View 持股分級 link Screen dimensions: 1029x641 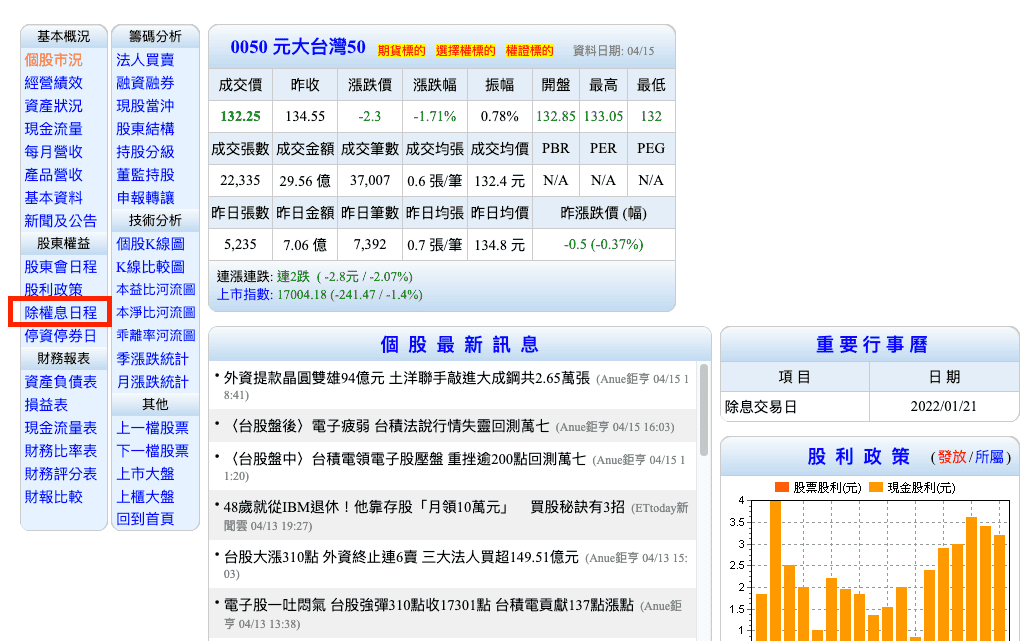coord(145,152)
